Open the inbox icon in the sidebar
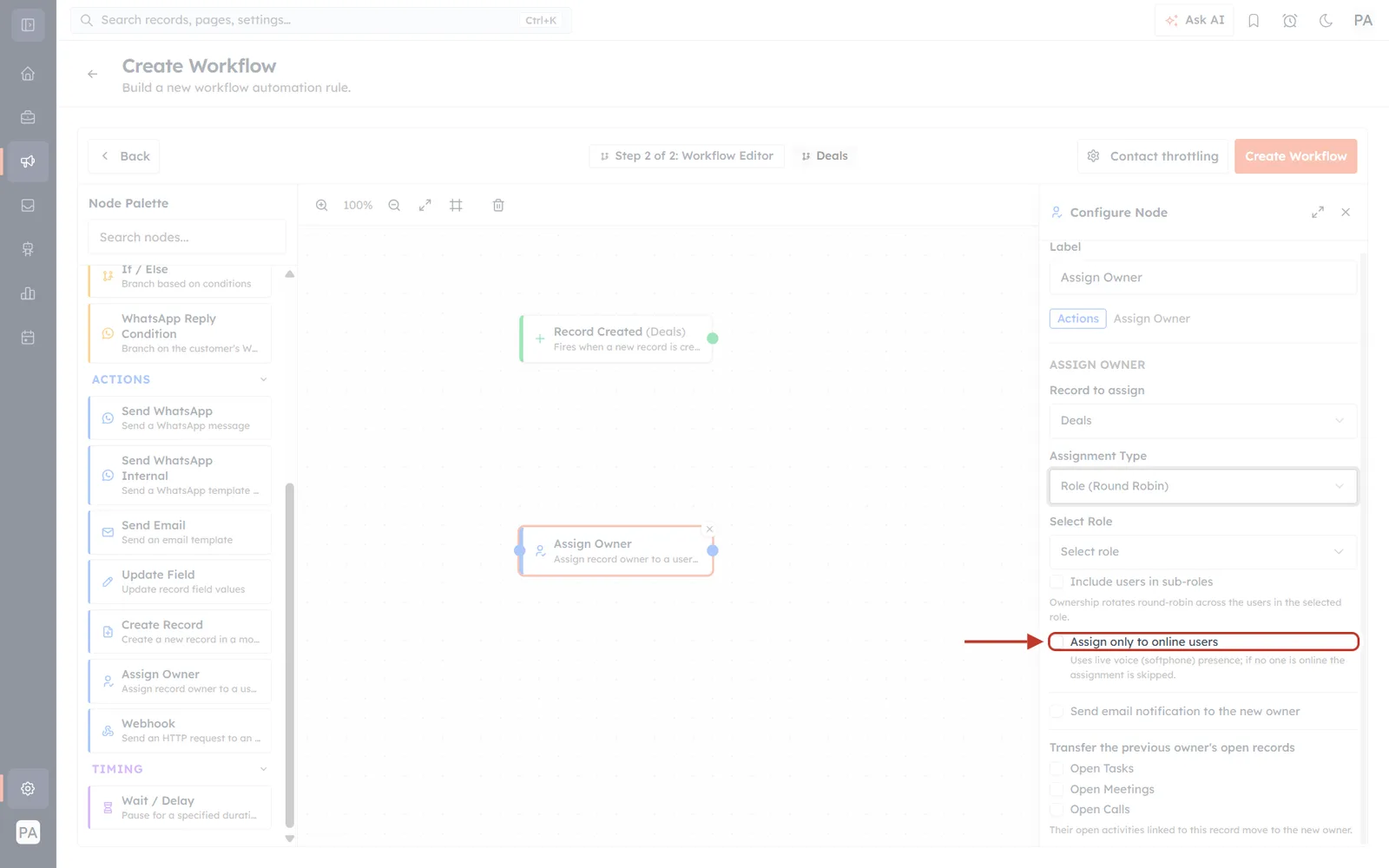This screenshot has height=868, width=1389. tap(28, 206)
